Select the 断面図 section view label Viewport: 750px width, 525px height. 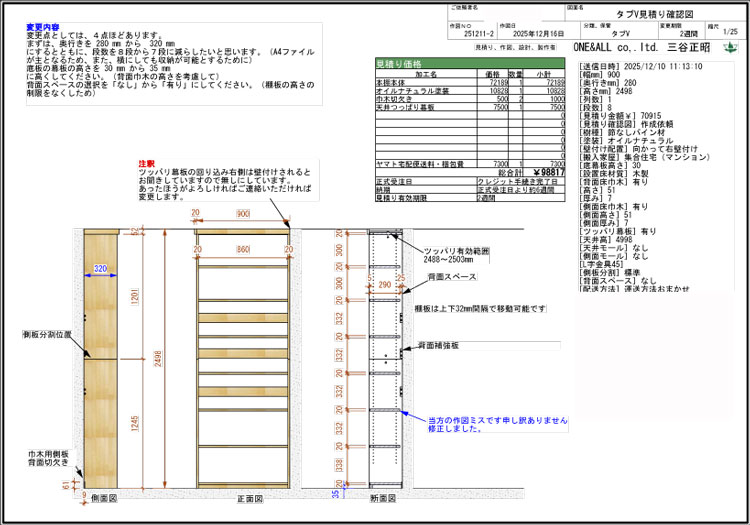[383, 496]
